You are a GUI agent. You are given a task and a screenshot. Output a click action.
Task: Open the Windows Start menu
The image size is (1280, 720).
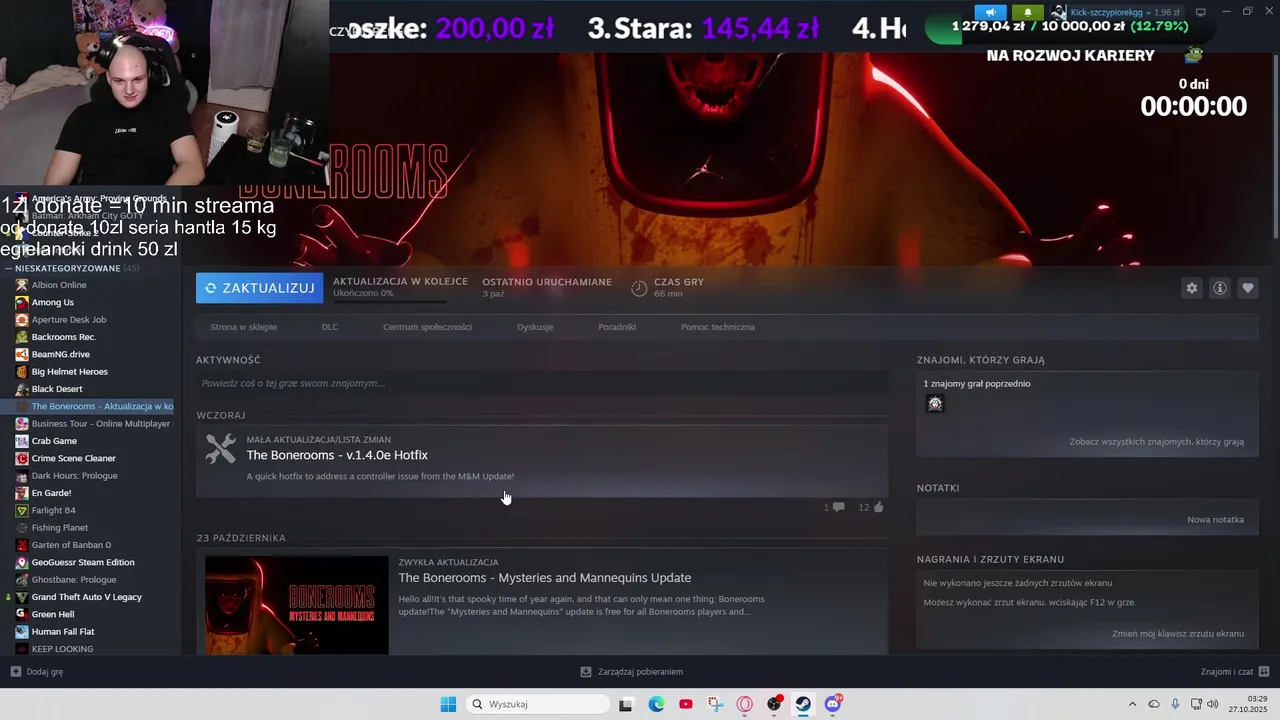448,704
